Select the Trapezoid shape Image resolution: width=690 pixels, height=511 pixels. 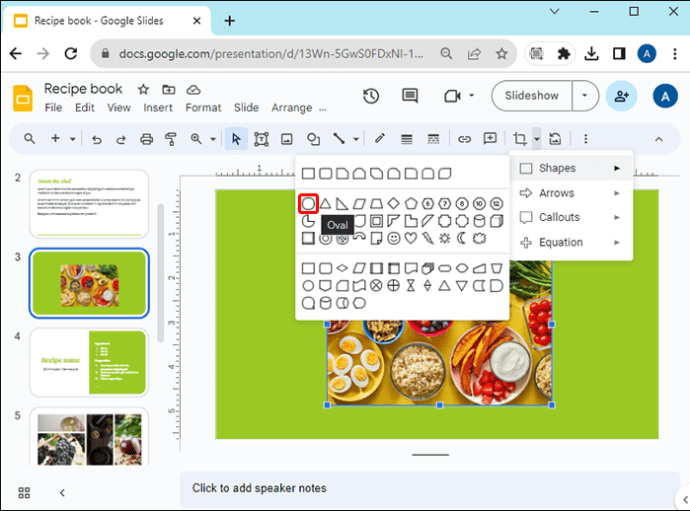pos(376,203)
